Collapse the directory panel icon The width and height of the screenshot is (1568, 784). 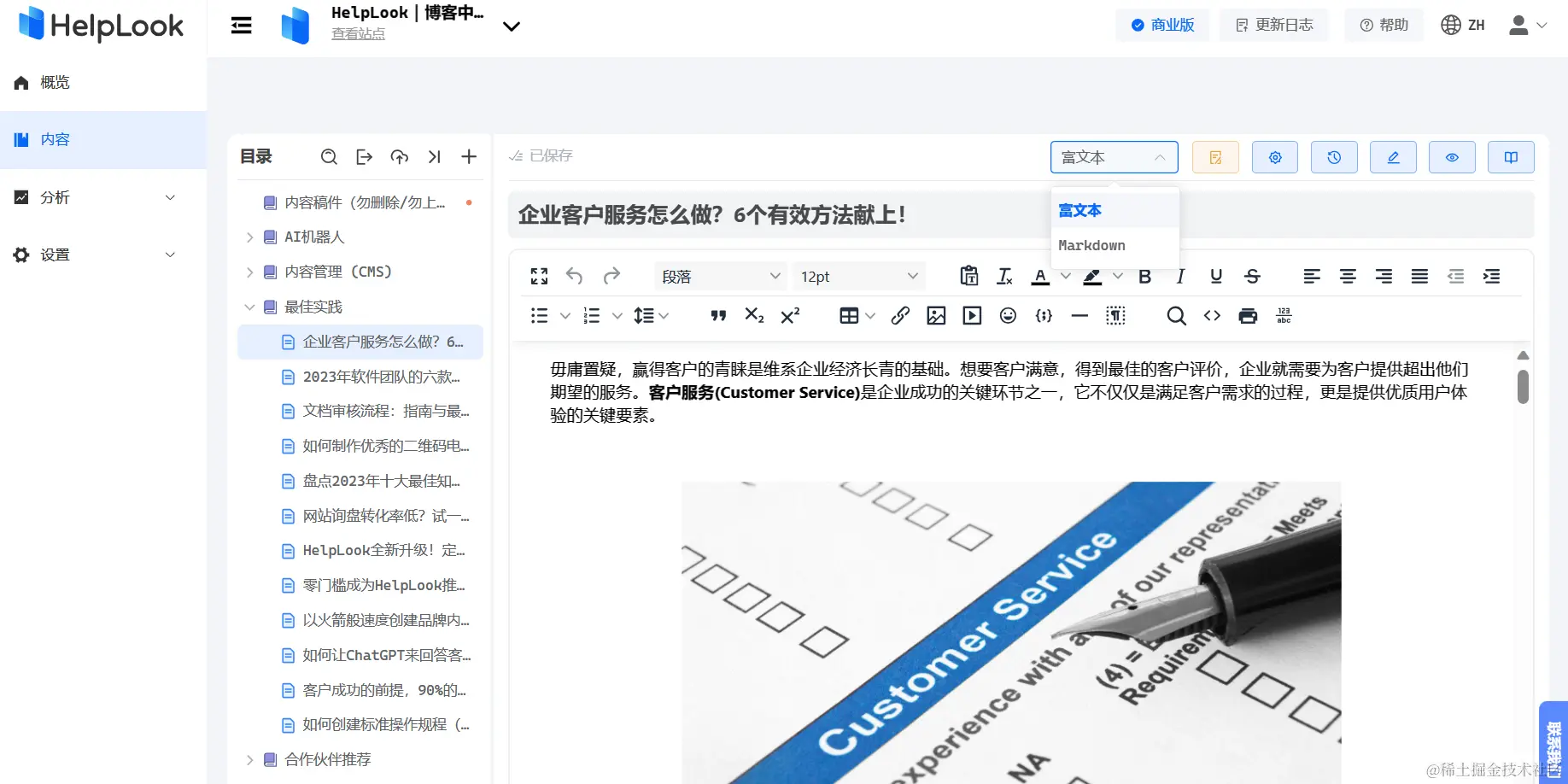pos(434,156)
